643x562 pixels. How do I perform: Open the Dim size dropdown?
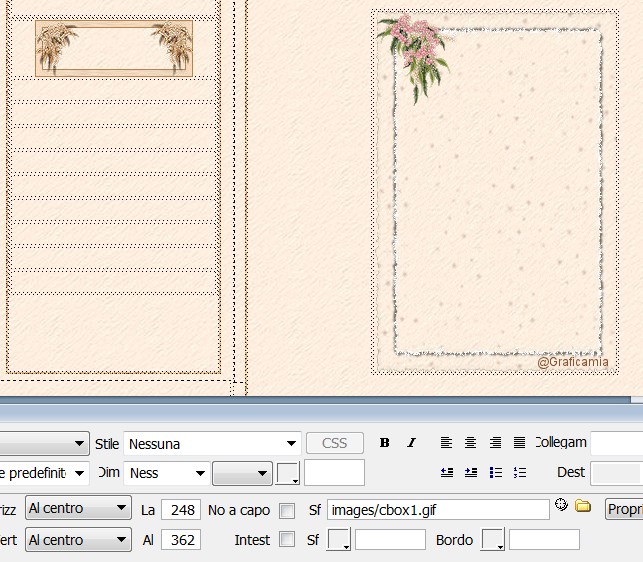coord(167,473)
